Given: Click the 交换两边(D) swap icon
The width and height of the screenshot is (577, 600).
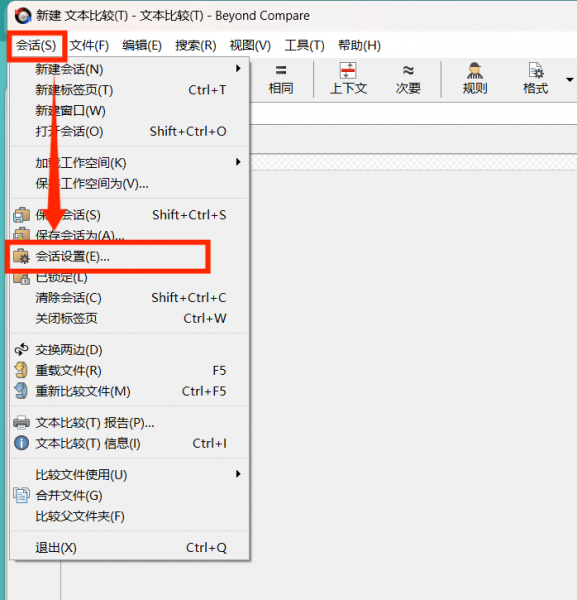Looking at the screenshot, I should pos(21,349).
